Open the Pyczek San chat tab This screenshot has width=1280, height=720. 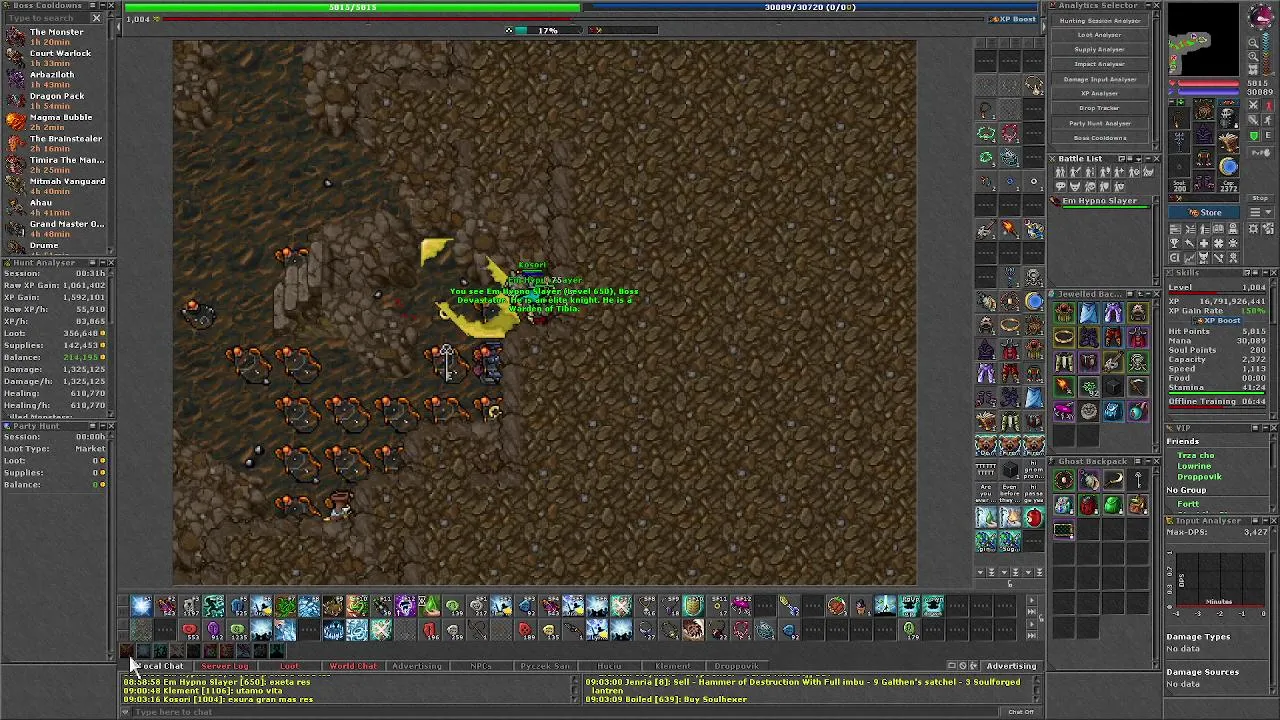tap(545, 666)
